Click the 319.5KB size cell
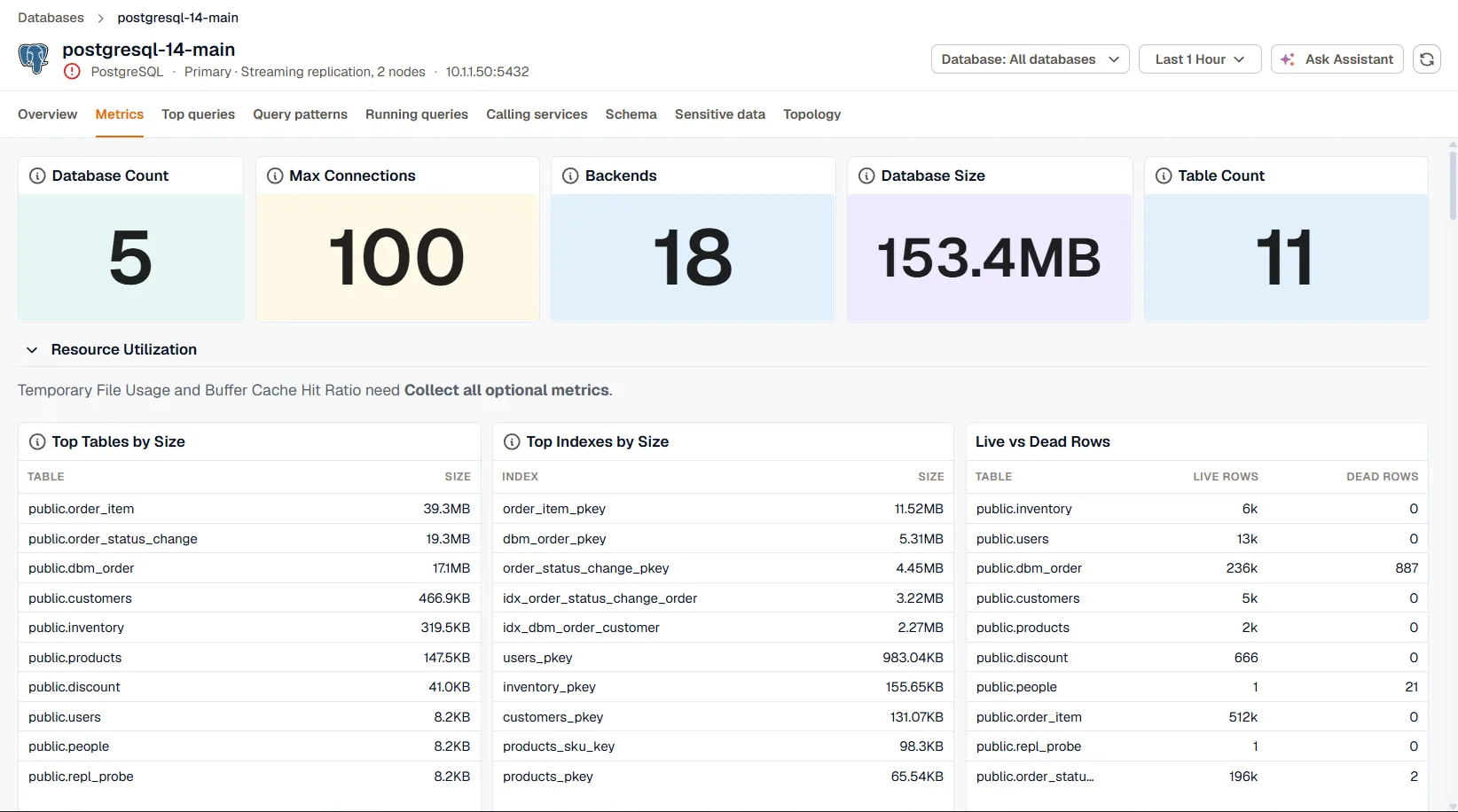 (445, 628)
